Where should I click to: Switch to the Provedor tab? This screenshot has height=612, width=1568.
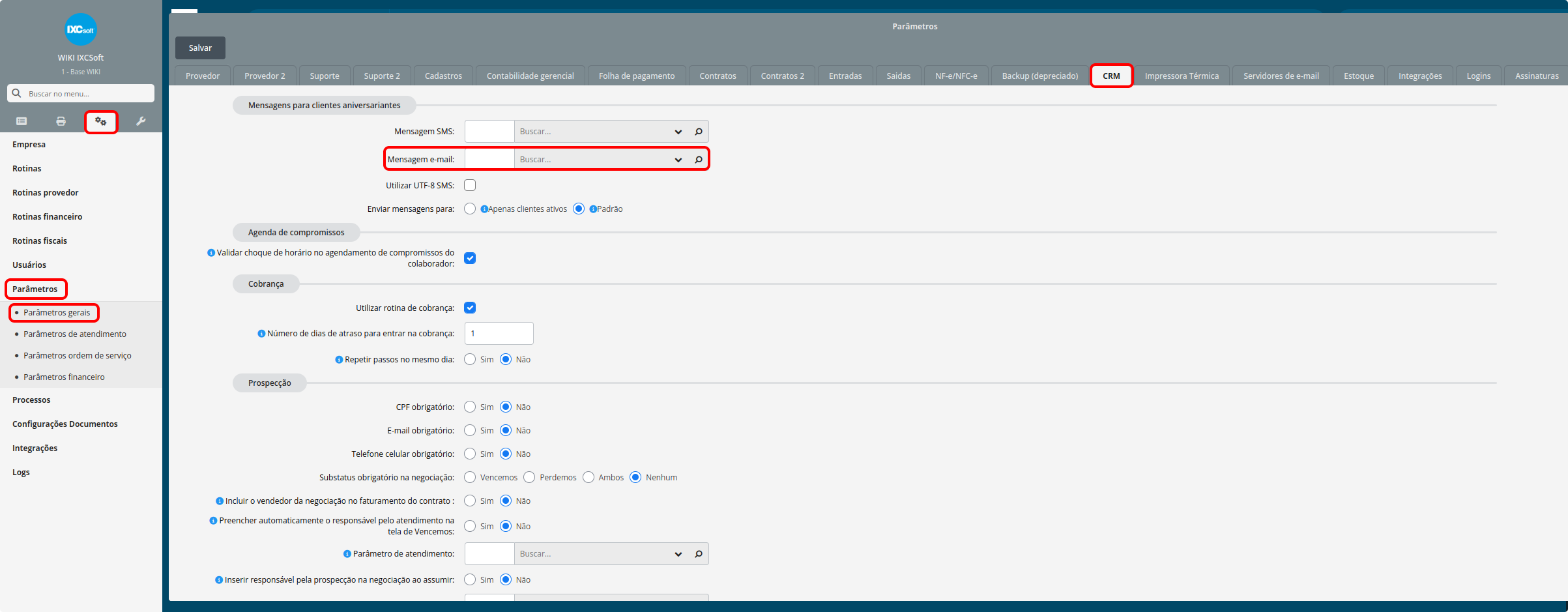203,76
